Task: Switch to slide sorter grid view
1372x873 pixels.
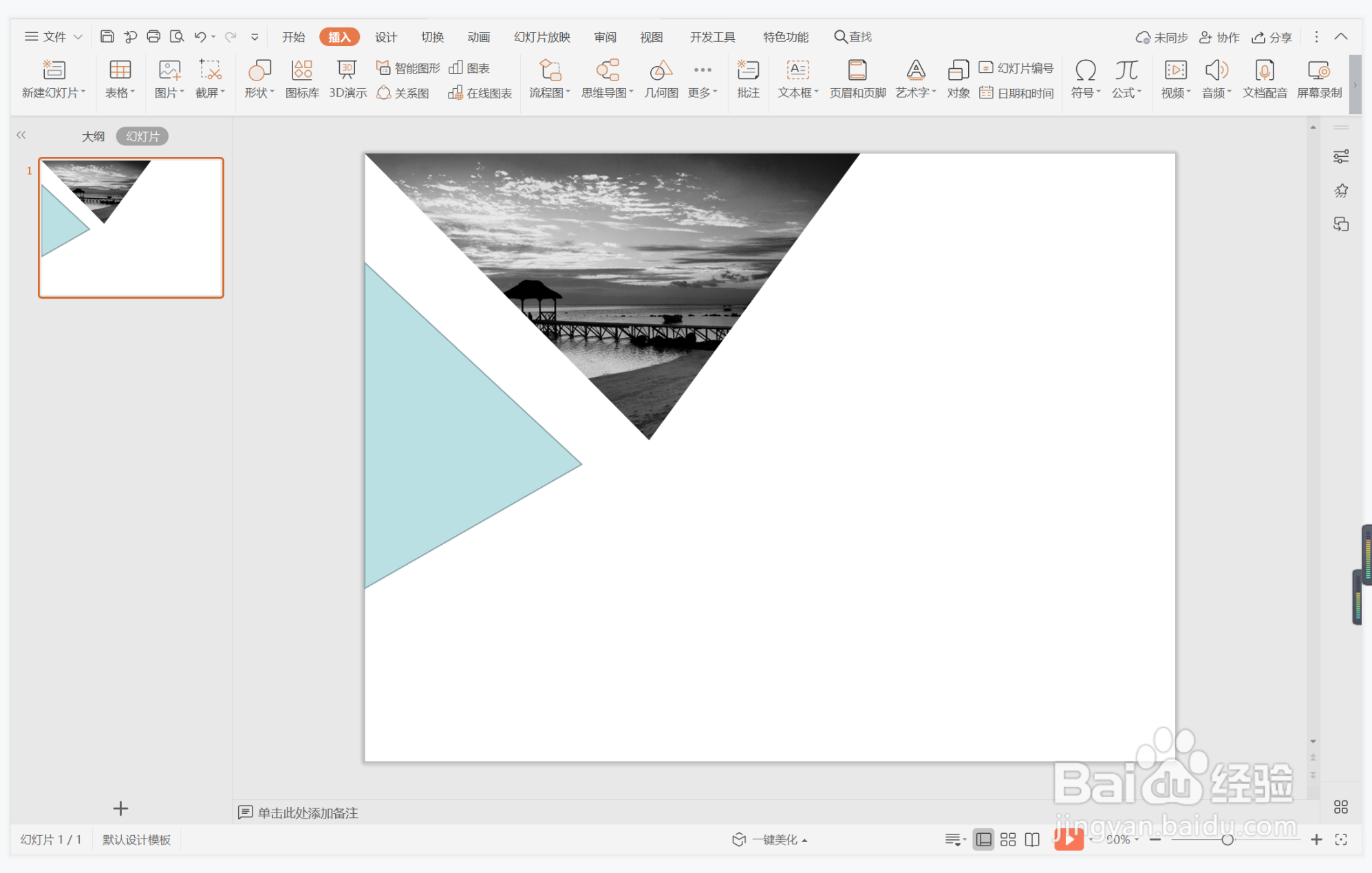Action: click(1008, 839)
